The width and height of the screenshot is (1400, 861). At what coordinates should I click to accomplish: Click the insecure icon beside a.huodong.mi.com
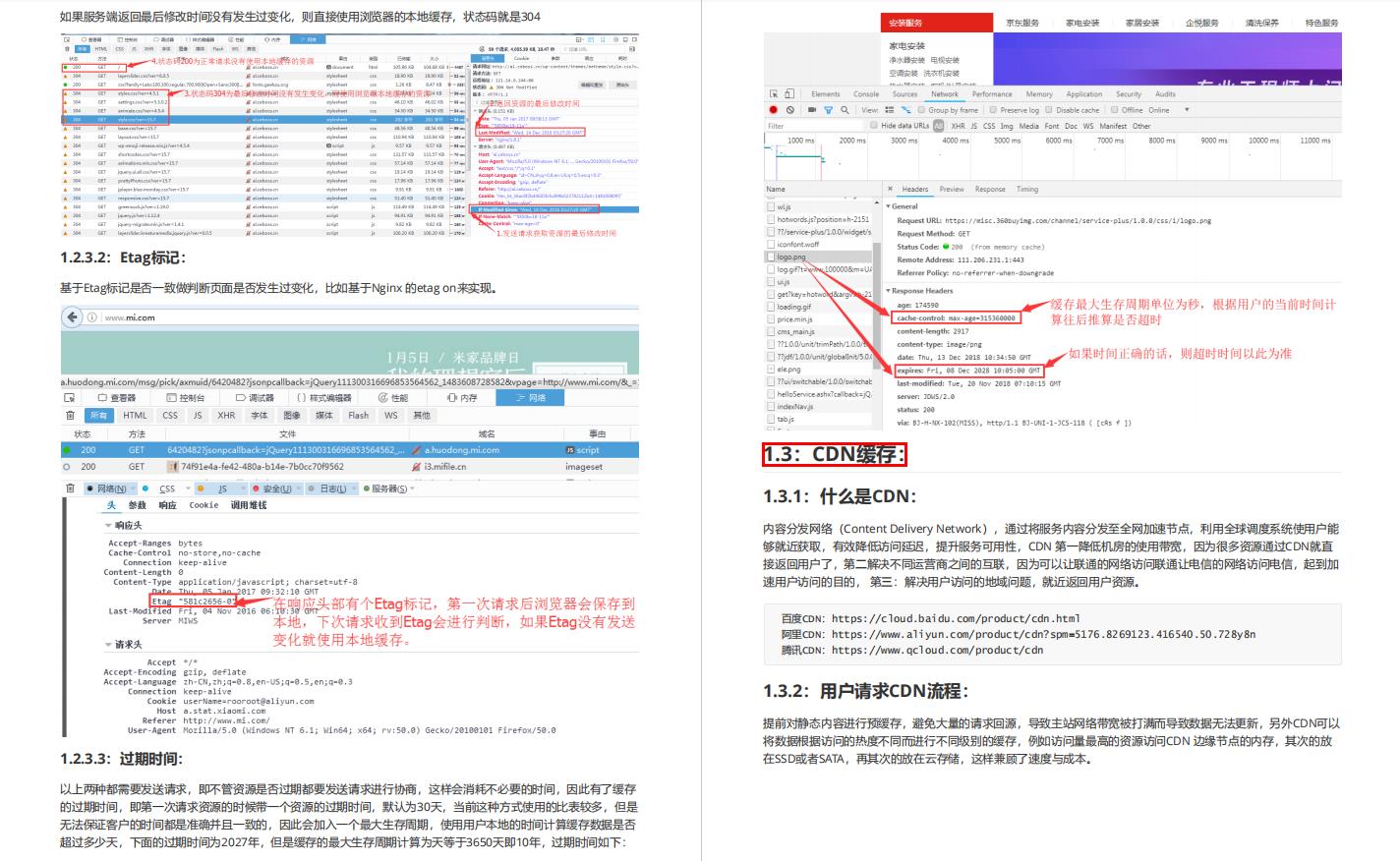click(x=417, y=450)
